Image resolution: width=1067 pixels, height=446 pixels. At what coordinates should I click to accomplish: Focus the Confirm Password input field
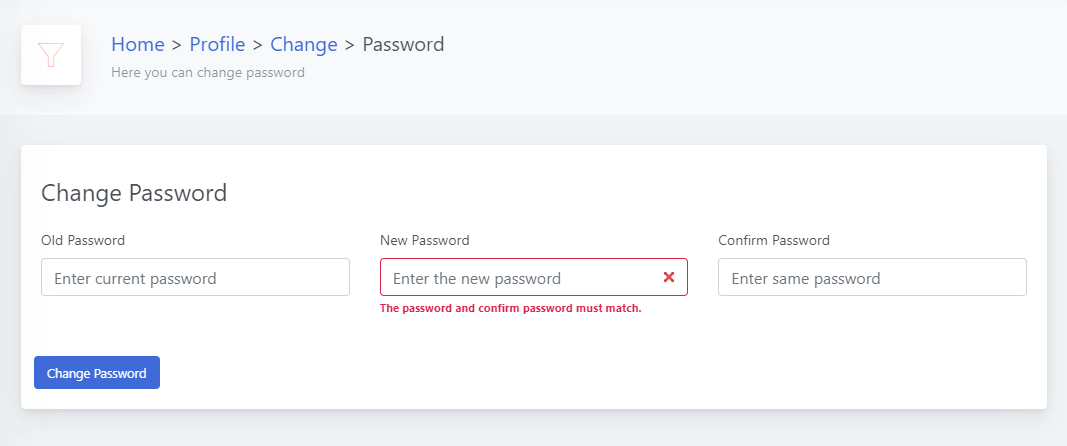[x=872, y=277]
